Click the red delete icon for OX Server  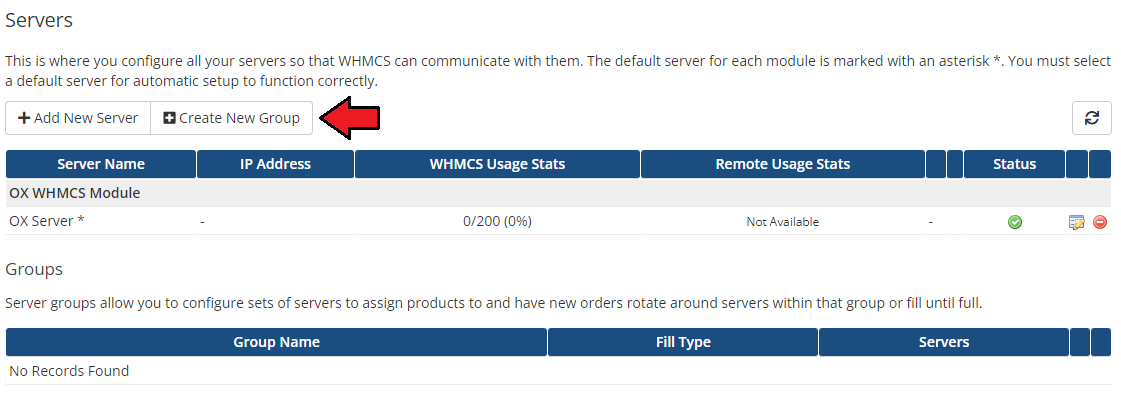(1100, 222)
